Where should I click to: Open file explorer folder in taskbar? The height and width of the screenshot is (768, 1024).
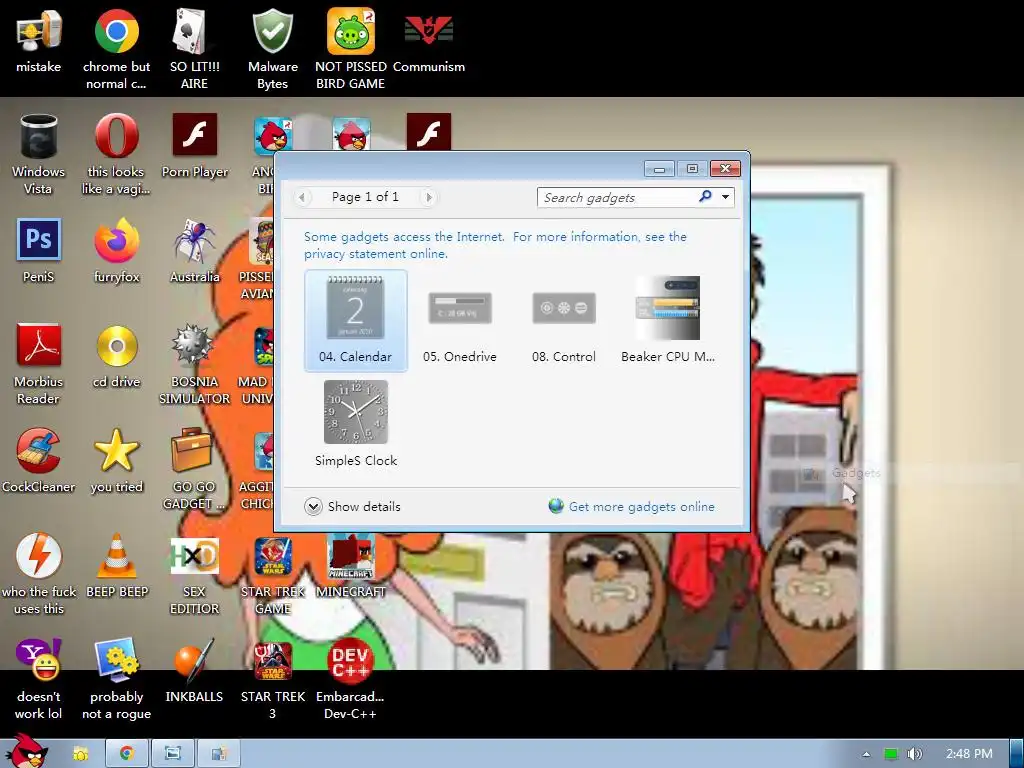coord(80,754)
